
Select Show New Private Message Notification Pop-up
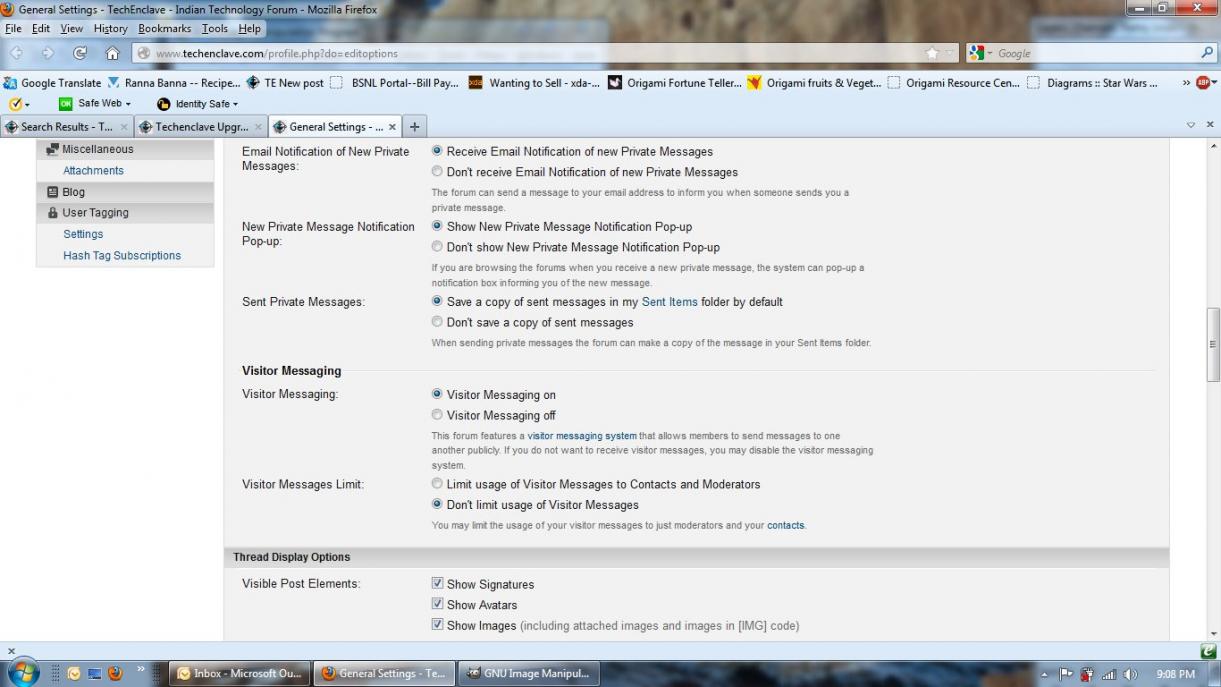[x=437, y=227]
